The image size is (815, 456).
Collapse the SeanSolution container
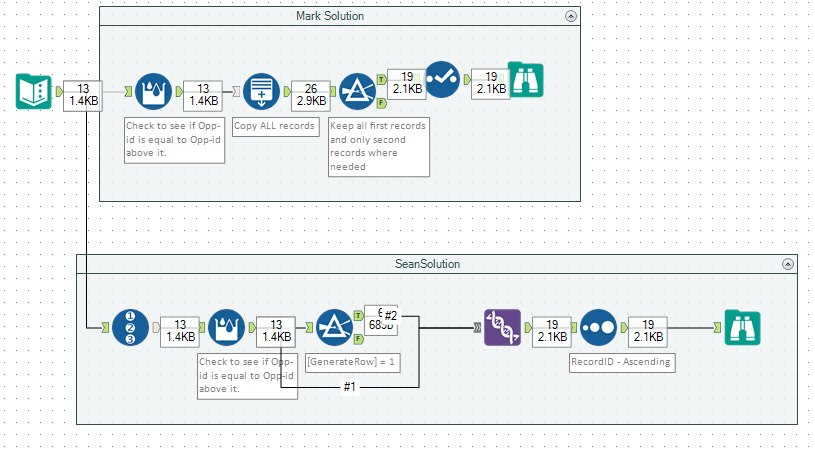coord(788,264)
